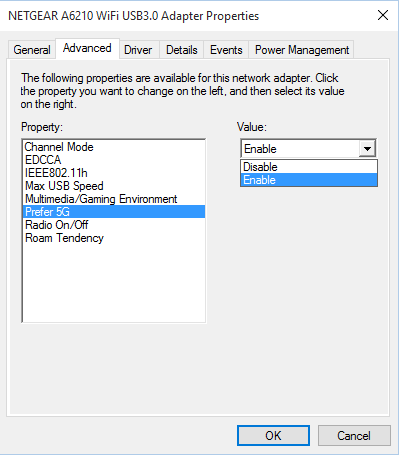Close the Adapter Properties window
The width and height of the screenshot is (399, 455).
pyautogui.click(x=383, y=15)
